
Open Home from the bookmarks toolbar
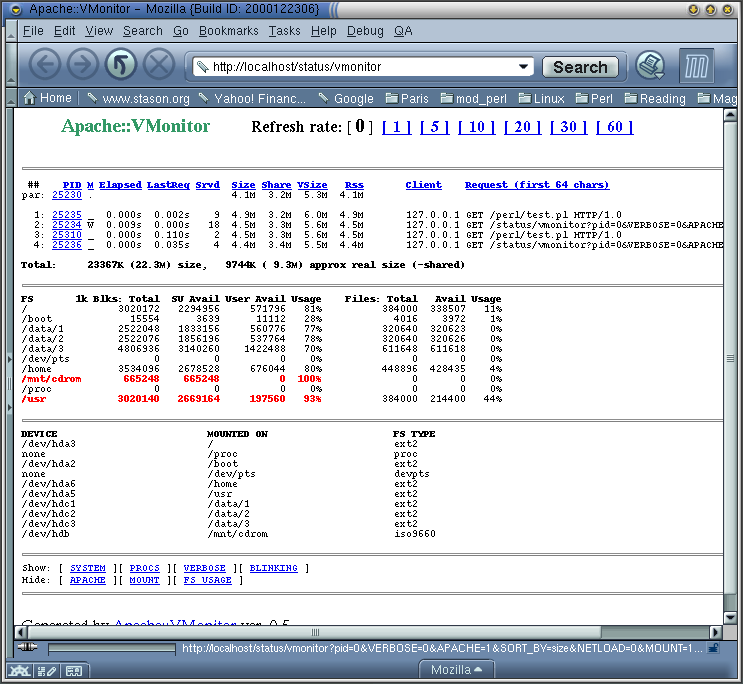coord(47,98)
